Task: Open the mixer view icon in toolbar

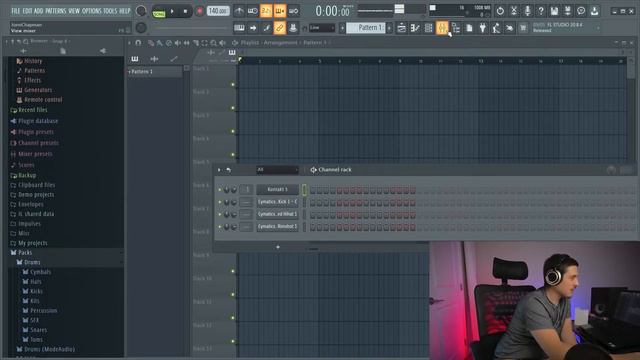Action: click(x=442, y=28)
